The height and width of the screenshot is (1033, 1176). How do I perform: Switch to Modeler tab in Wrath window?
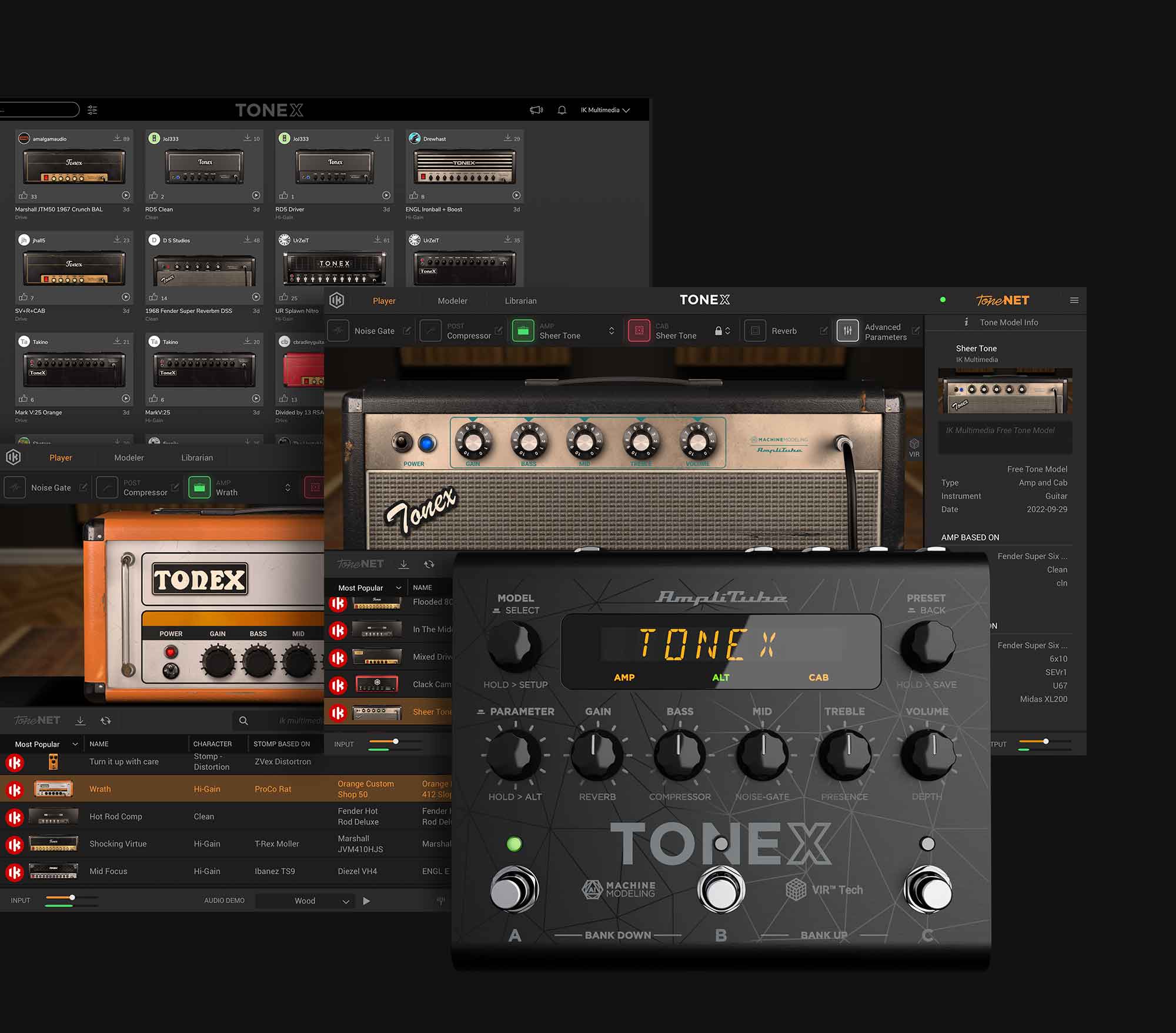click(x=129, y=458)
